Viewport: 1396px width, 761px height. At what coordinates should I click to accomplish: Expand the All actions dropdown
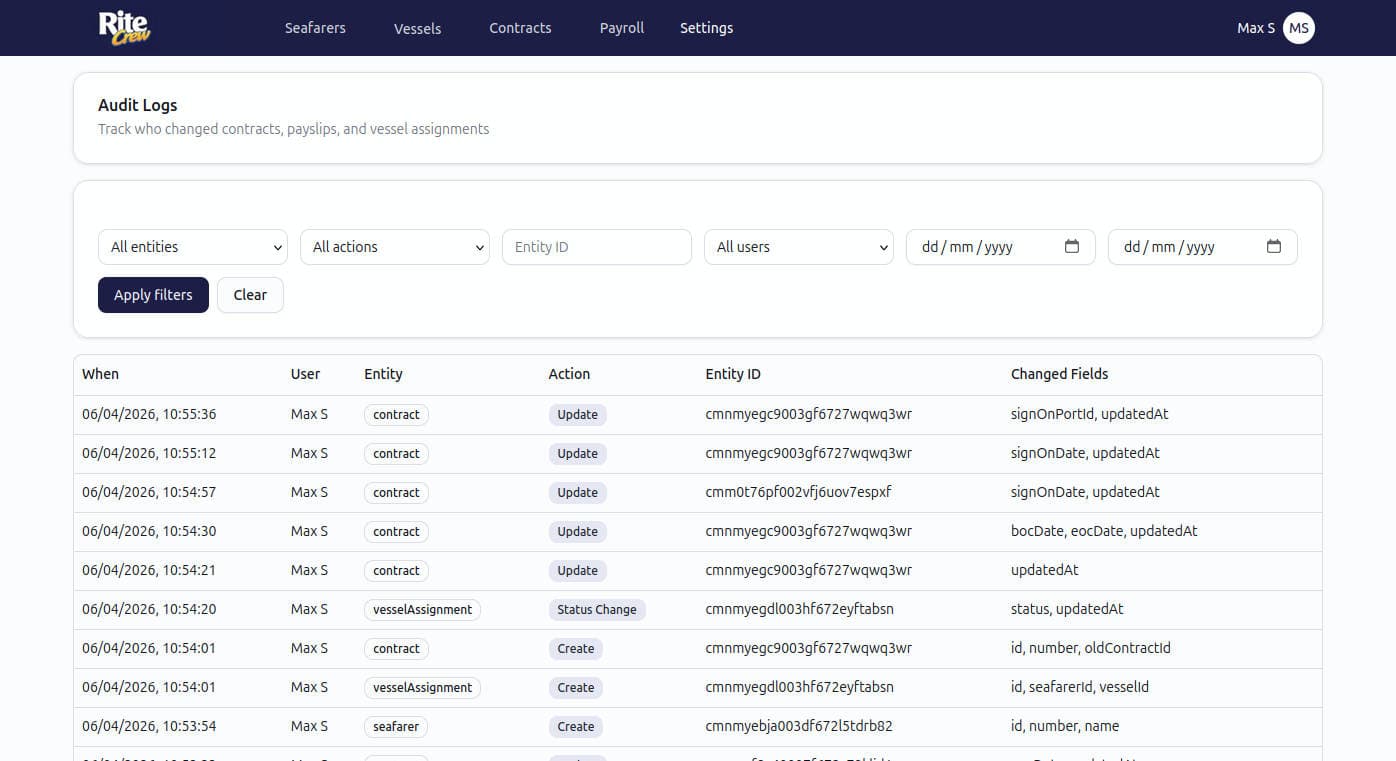point(395,247)
